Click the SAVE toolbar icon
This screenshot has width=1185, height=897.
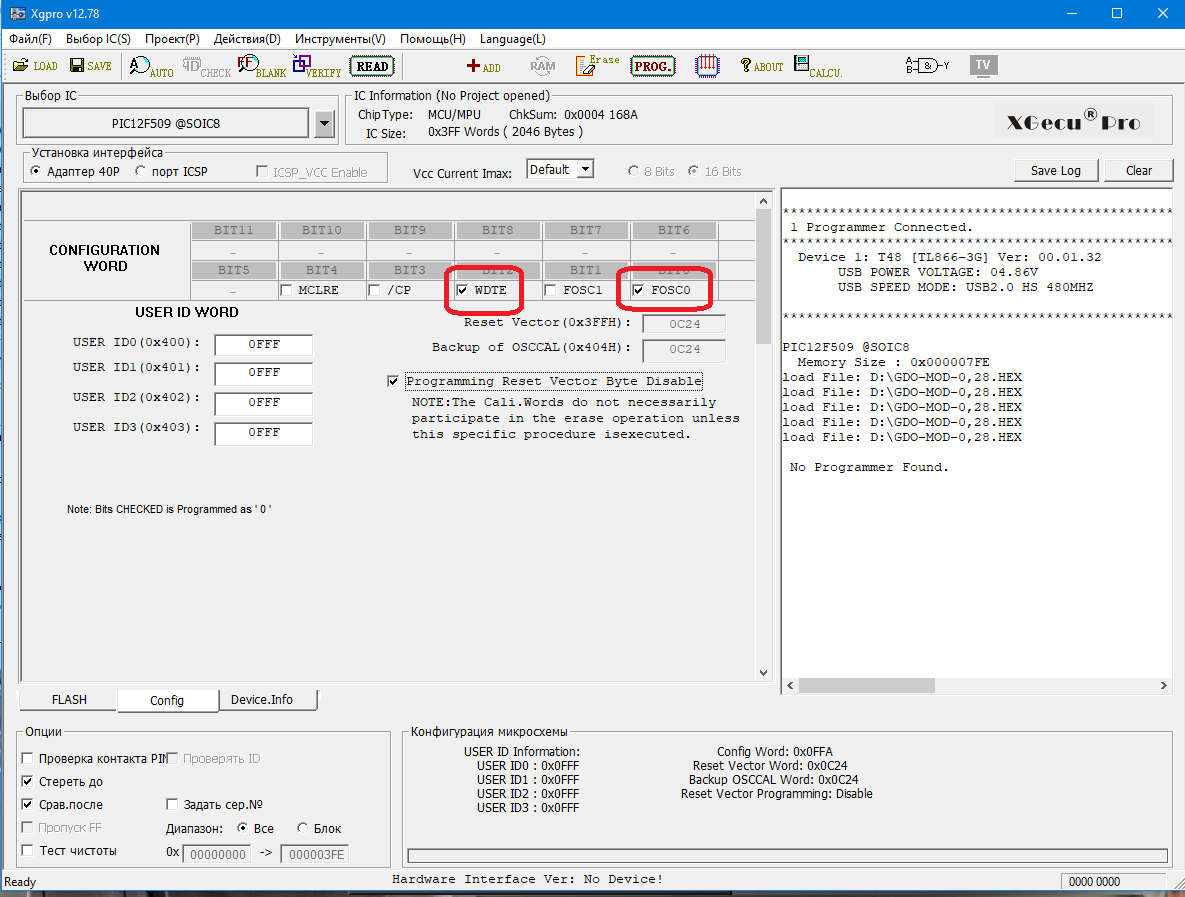coord(90,66)
